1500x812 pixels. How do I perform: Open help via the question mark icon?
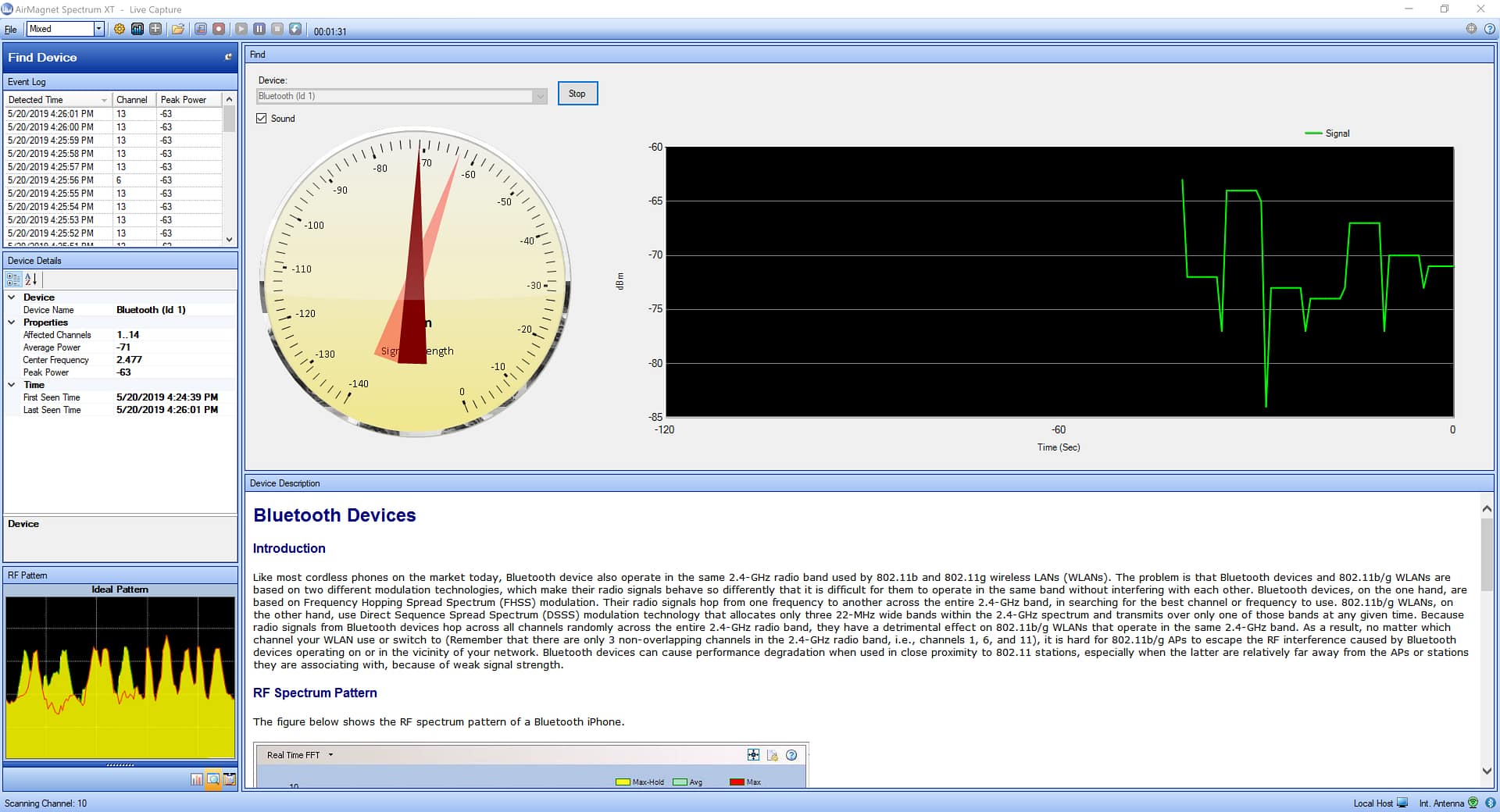[1490, 29]
